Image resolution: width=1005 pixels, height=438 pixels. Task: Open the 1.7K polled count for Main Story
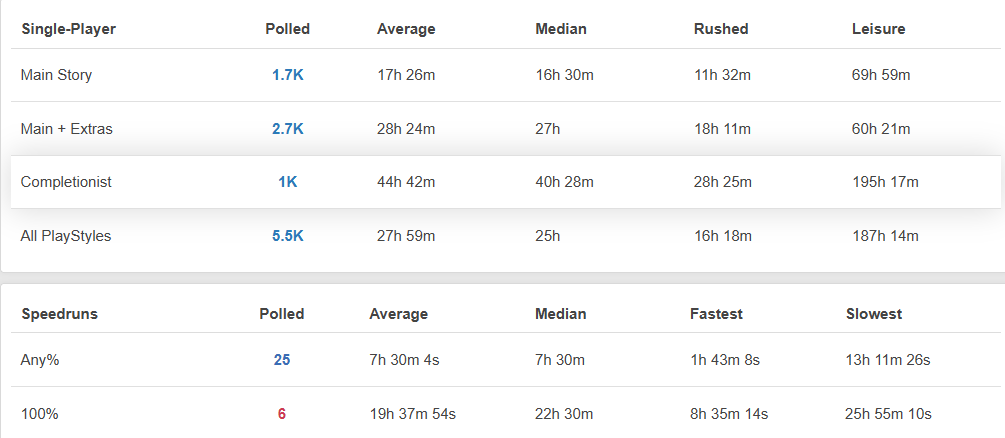pyautogui.click(x=287, y=75)
